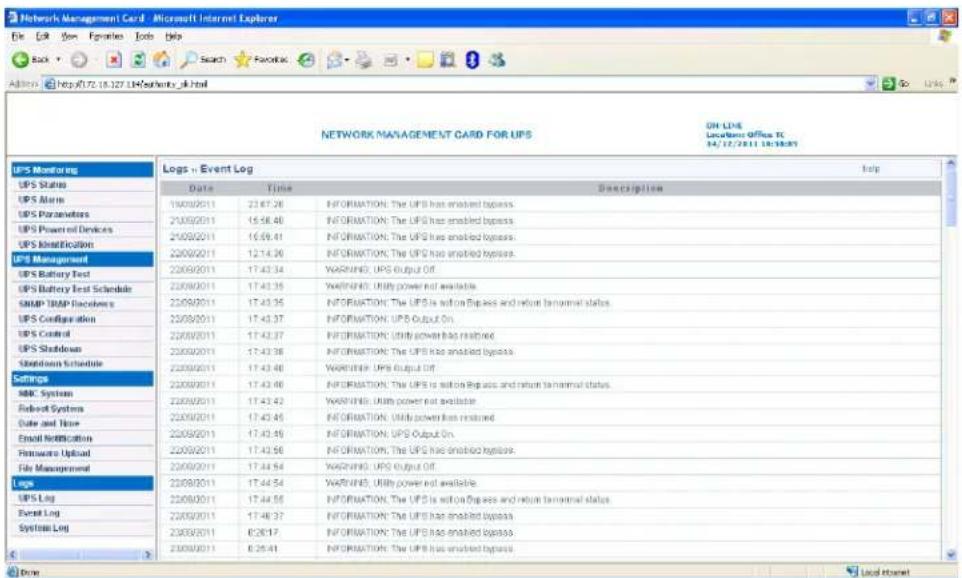Click the sidebar horizontal scrollbar right arrow
The height and width of the screenshot is (578, 962).
click(x=147, y=555)
